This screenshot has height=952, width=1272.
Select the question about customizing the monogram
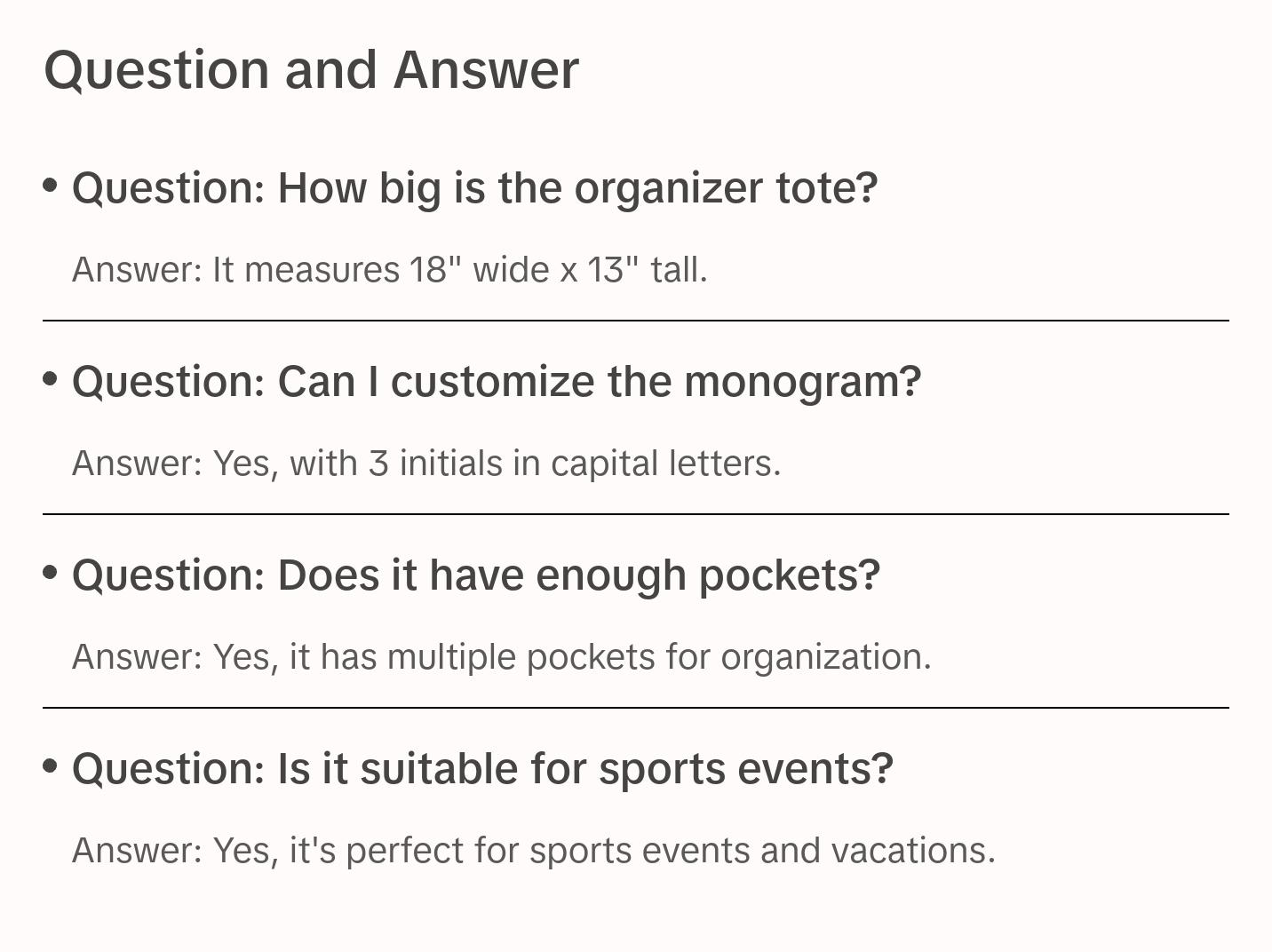coord(497,382)
